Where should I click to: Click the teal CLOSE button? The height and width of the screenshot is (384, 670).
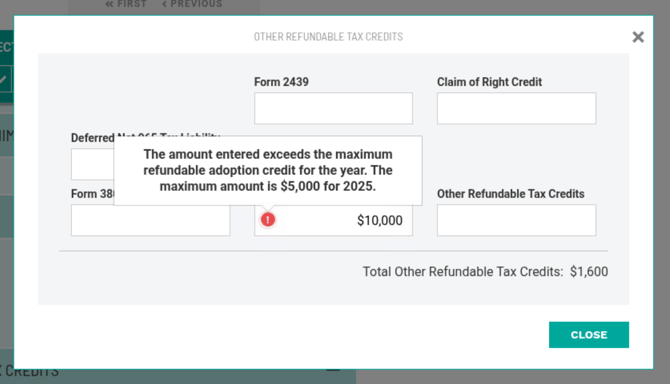coord(589,334)
